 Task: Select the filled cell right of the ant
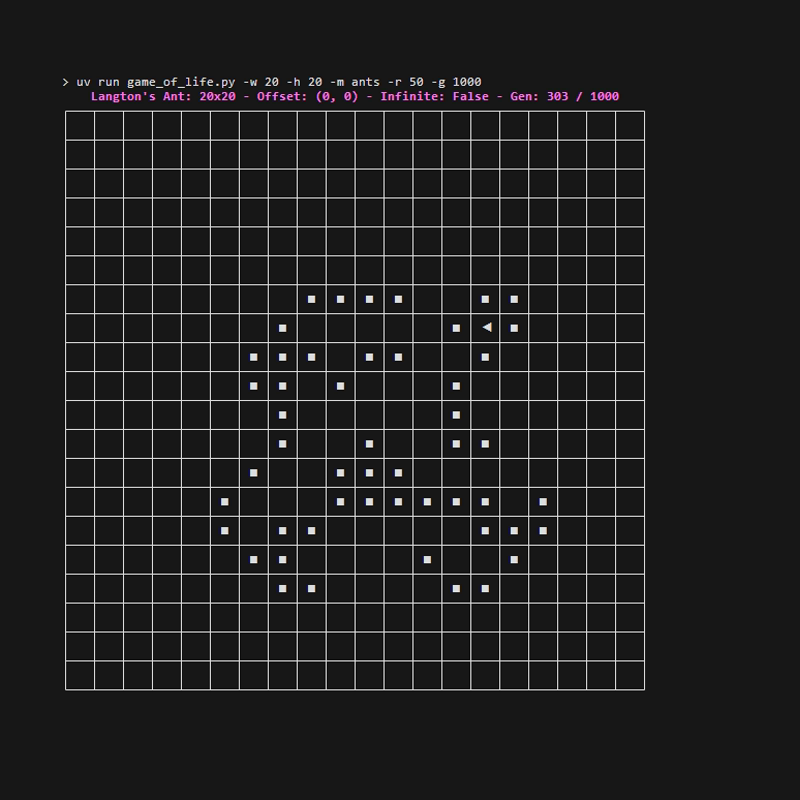point(512,328)
